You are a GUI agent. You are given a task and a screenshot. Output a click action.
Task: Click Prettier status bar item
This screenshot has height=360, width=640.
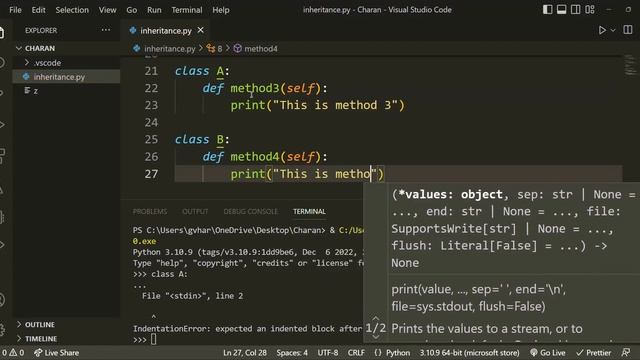(593, 353)
